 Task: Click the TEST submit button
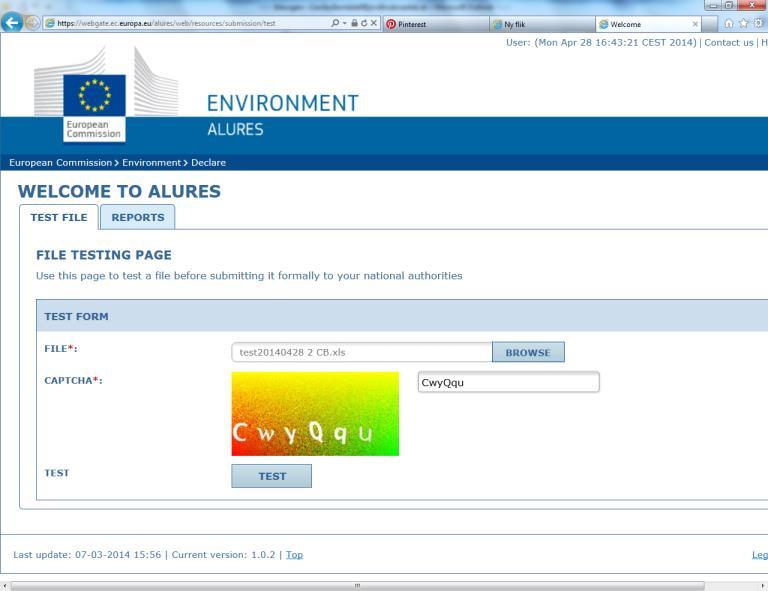click(x=271, y=476)
